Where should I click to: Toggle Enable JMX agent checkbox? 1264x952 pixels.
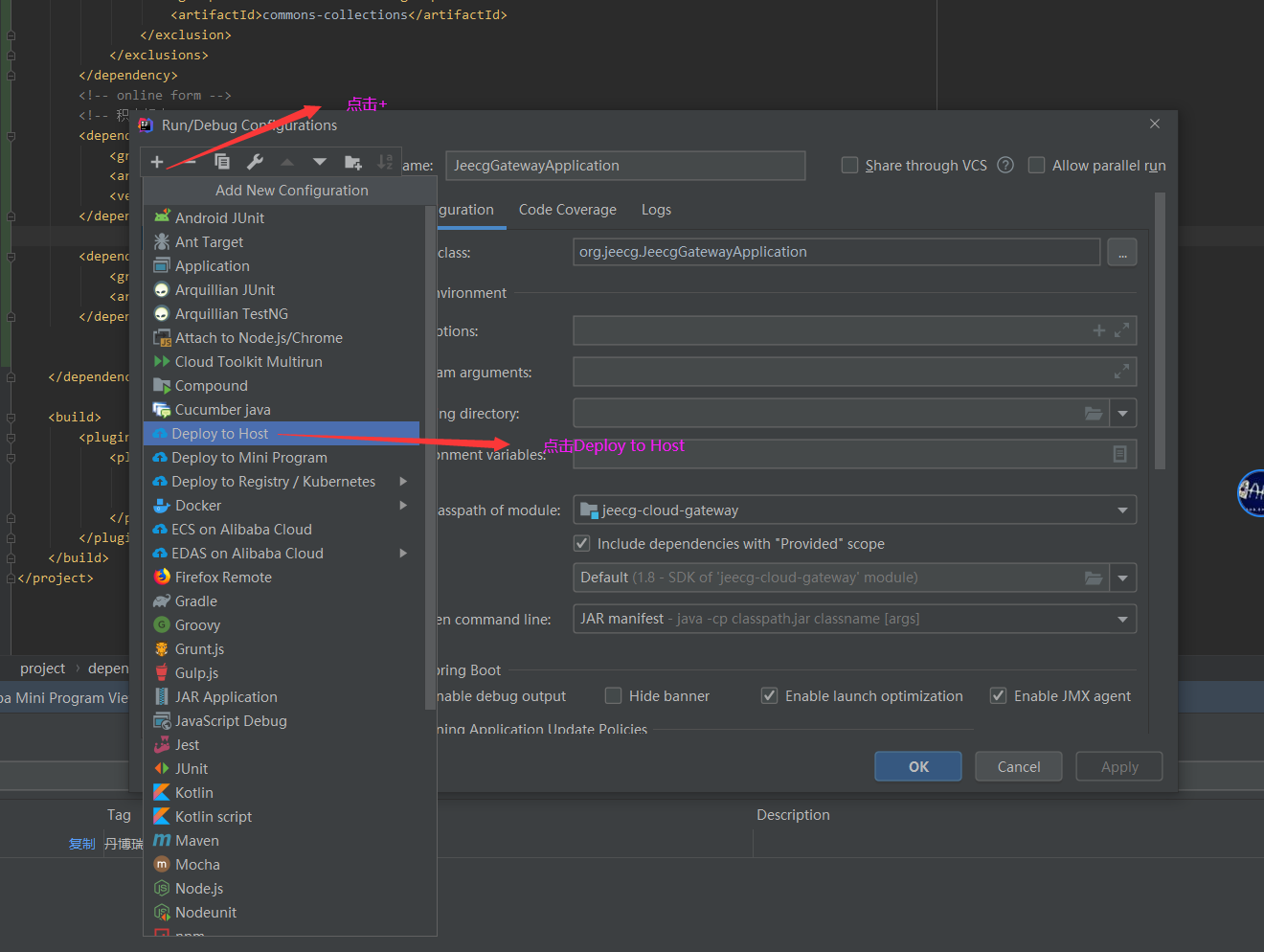pyautogui.click(x=998, y=695)
